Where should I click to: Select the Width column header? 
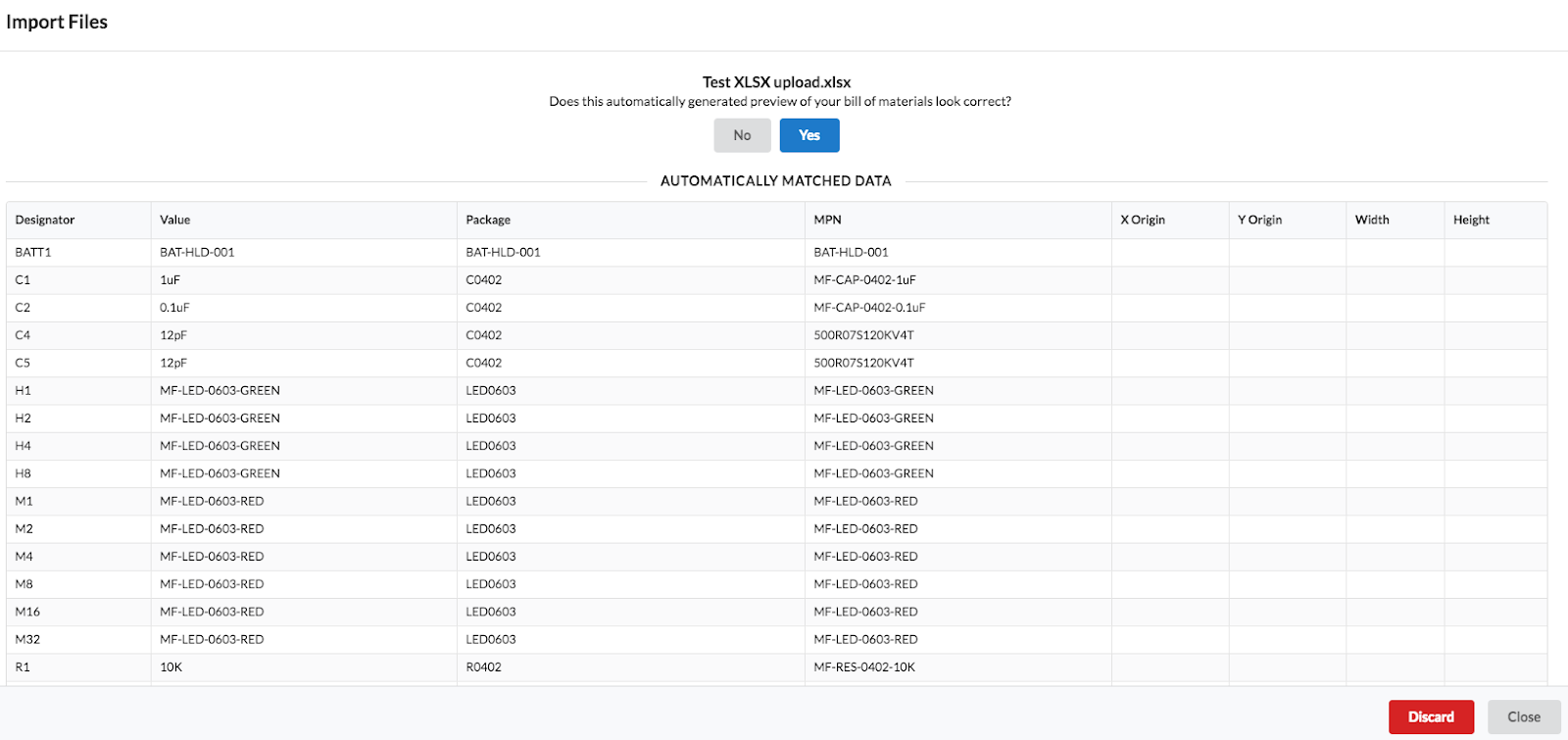click(1372, 220)
